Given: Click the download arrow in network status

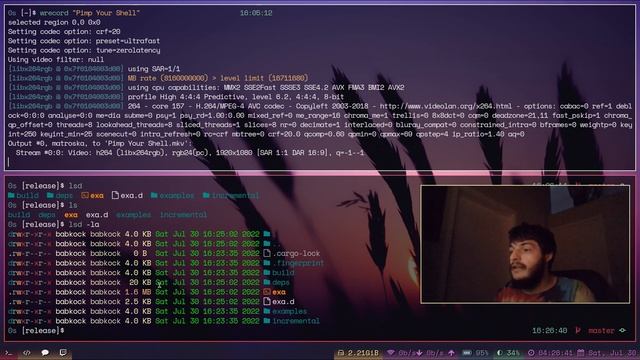Looking at the screenshot, I should click(419, 353).
